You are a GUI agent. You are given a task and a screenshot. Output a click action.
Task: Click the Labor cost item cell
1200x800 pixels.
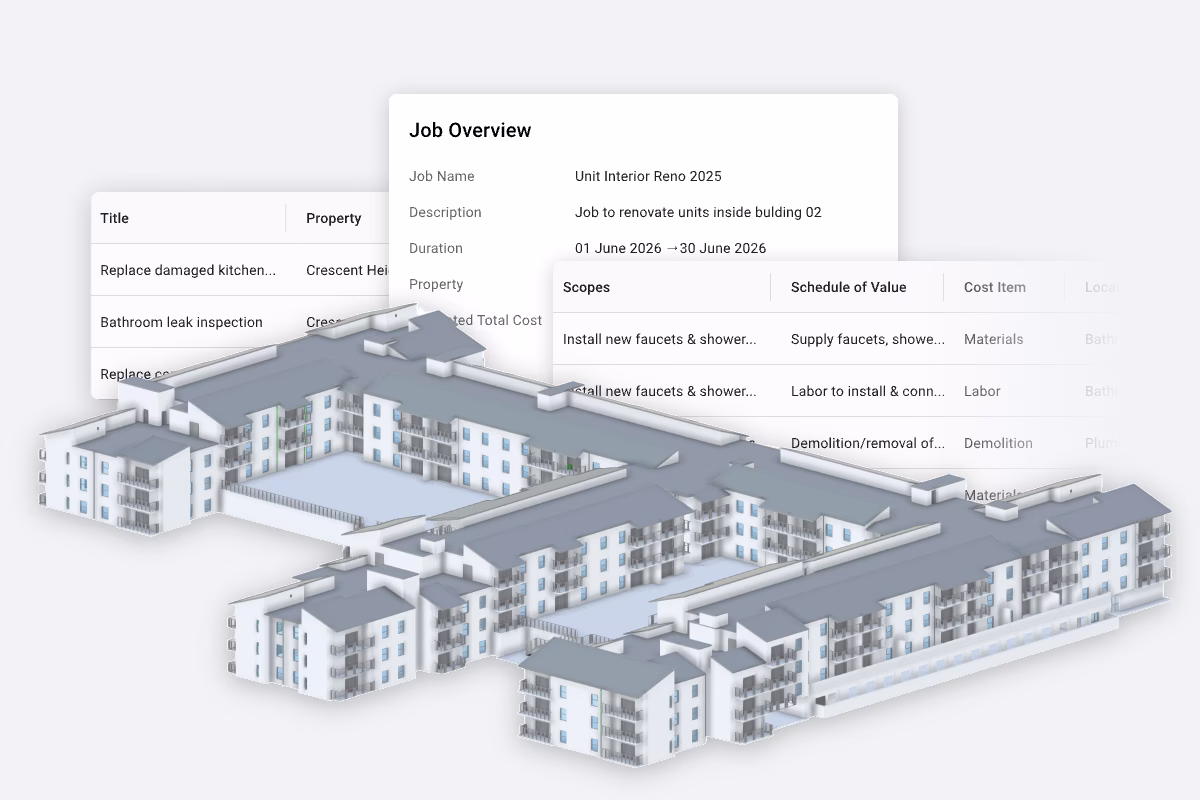coord(982,391)
